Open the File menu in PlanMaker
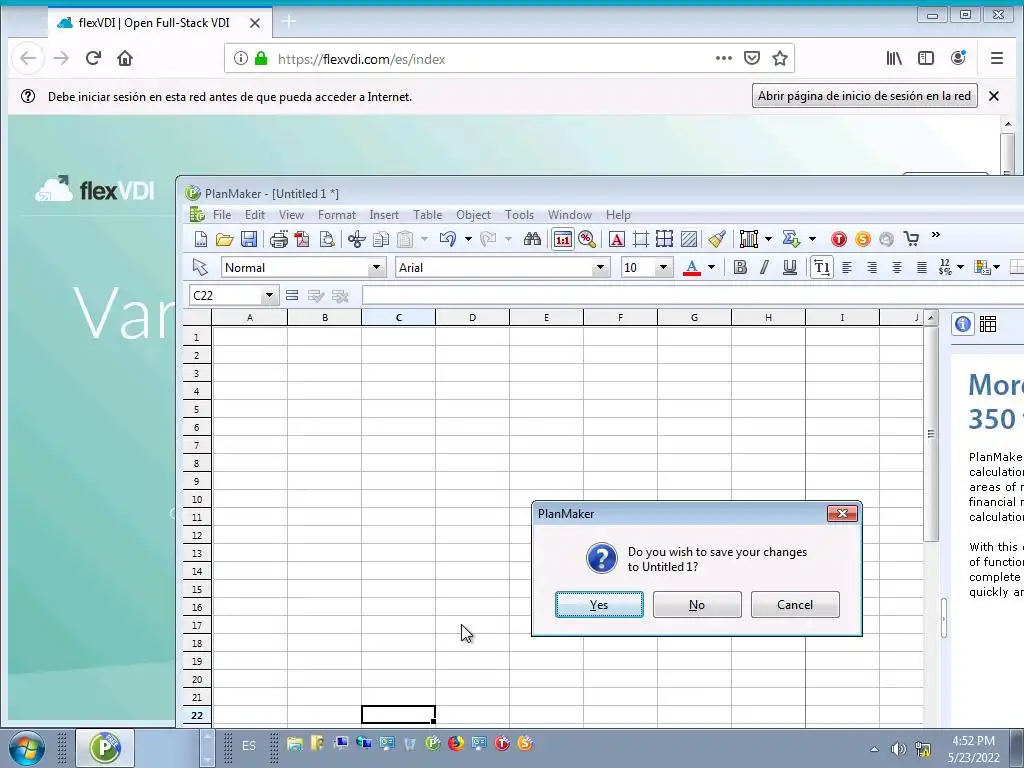 pyautogui.click(x=222, y=215)
